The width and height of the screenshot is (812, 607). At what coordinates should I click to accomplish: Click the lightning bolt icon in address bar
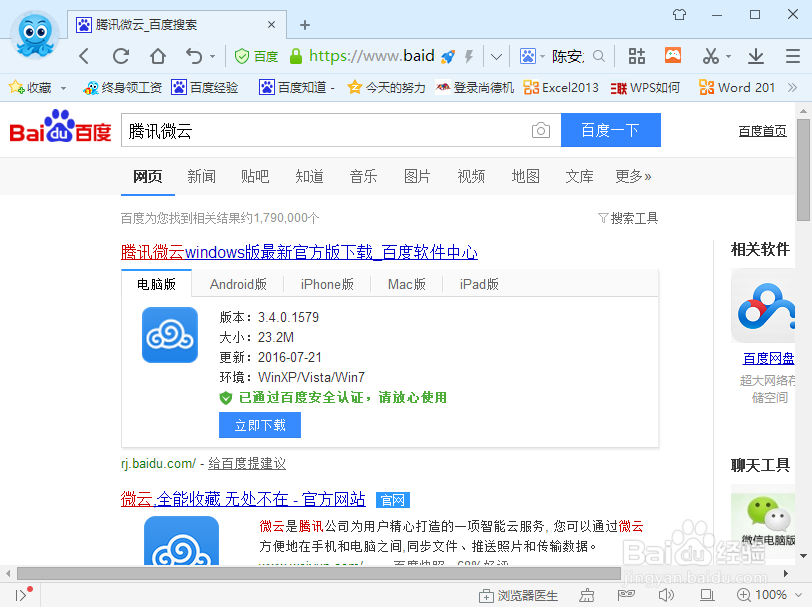469,56
